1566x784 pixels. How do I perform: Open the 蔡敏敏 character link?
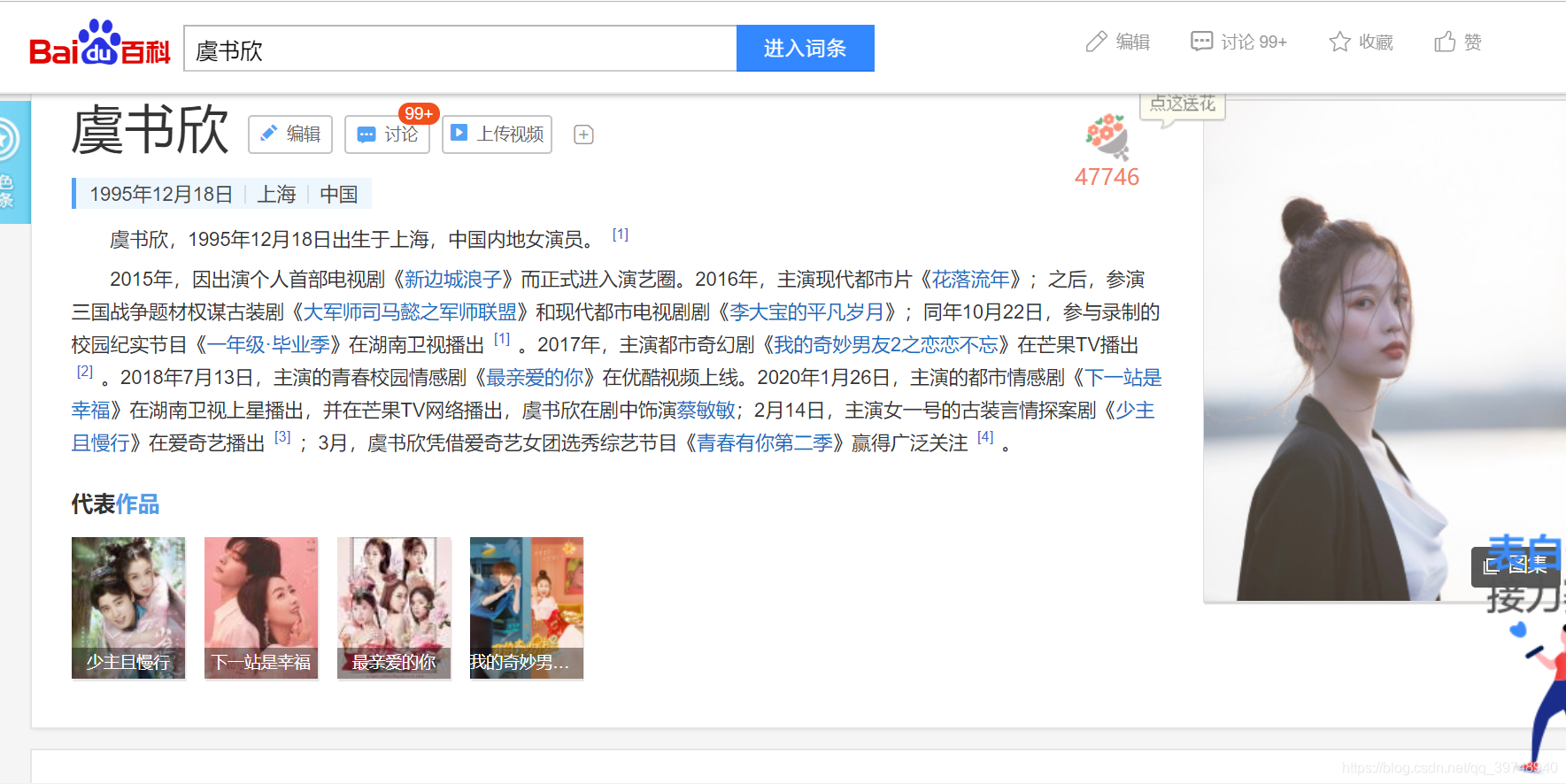pyautogui.click(x=706, y=411)
